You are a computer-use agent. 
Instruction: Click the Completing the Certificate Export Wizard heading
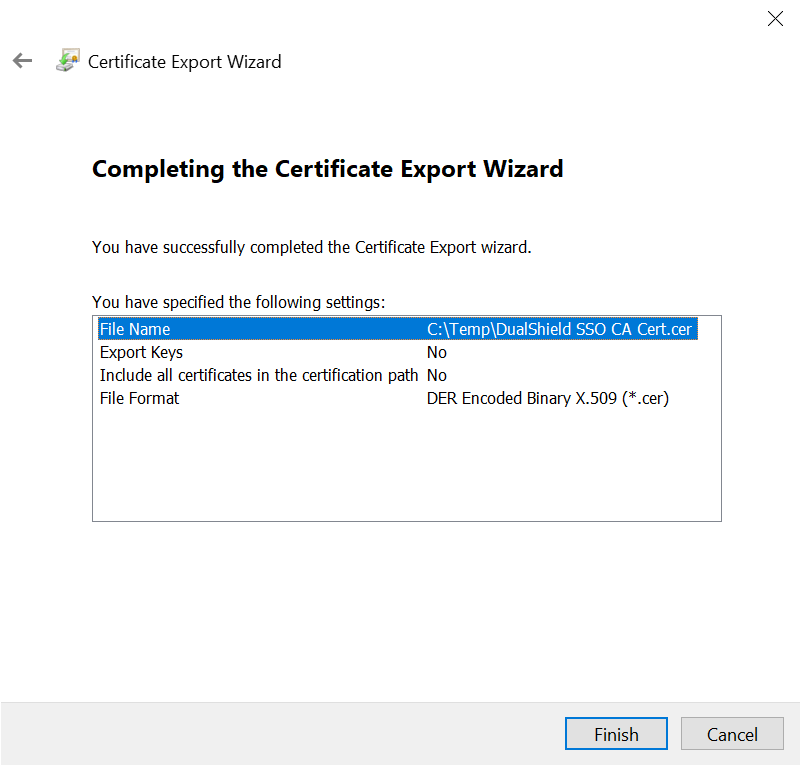[327, 169]
